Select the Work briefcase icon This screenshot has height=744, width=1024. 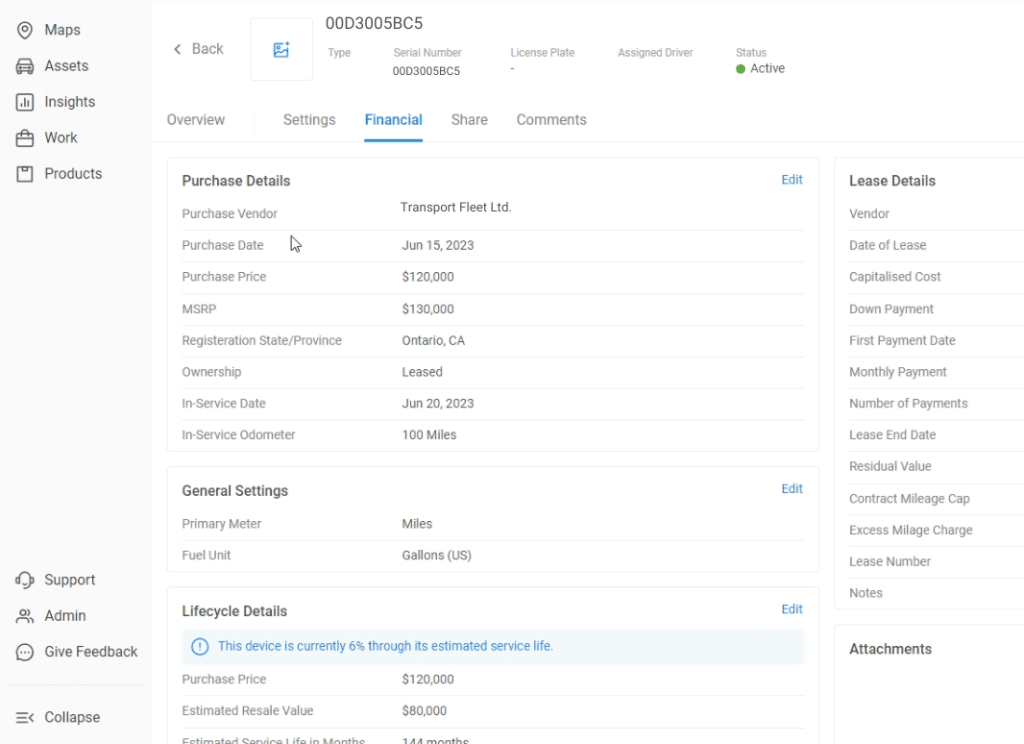tap(25, 138)
